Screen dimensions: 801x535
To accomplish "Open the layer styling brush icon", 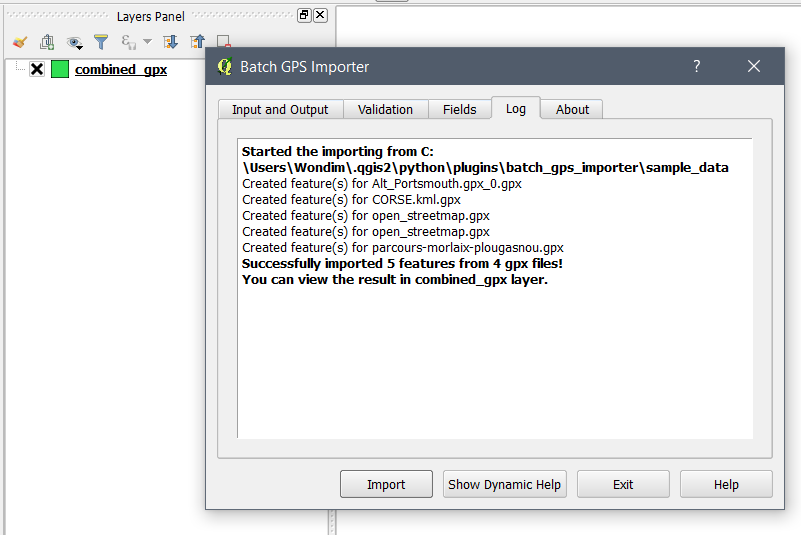I will pyautogui.click(x=20, y=42).
